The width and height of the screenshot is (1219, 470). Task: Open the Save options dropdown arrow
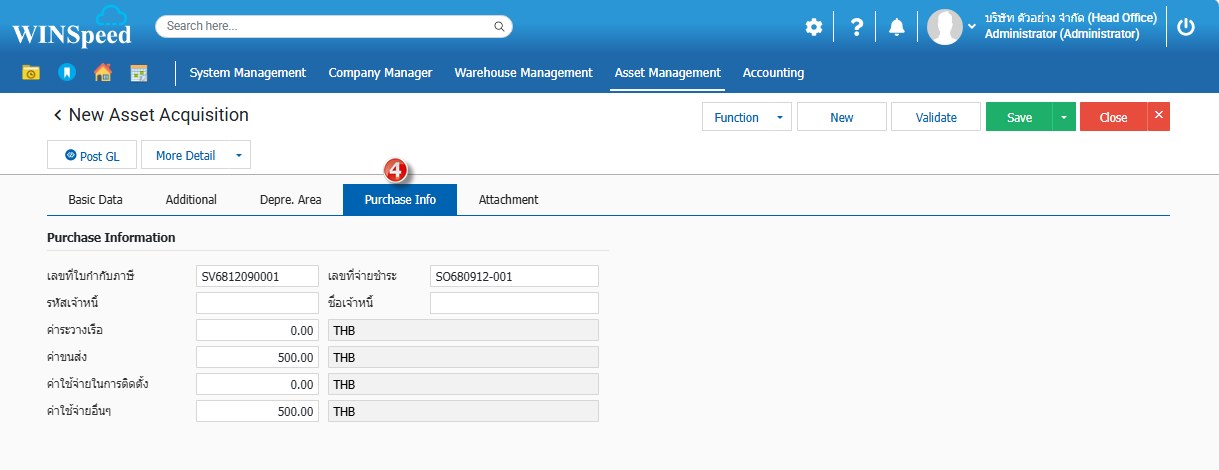pyautogui.click(x=1064, y=117)
